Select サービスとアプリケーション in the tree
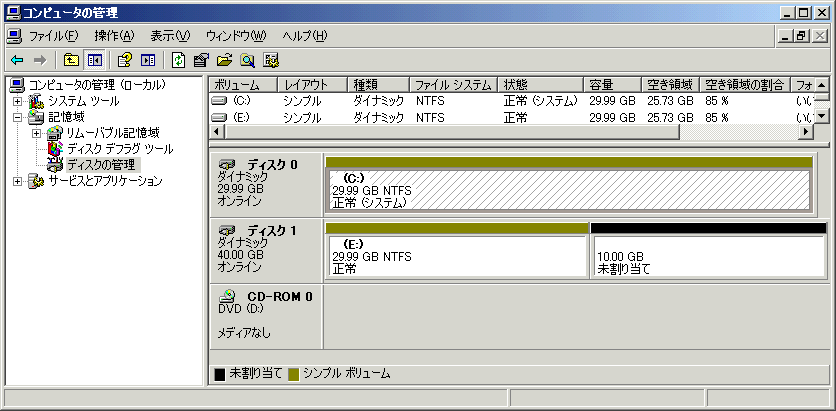The width and height of the screenshot is (836, 411). pos(105,181)
